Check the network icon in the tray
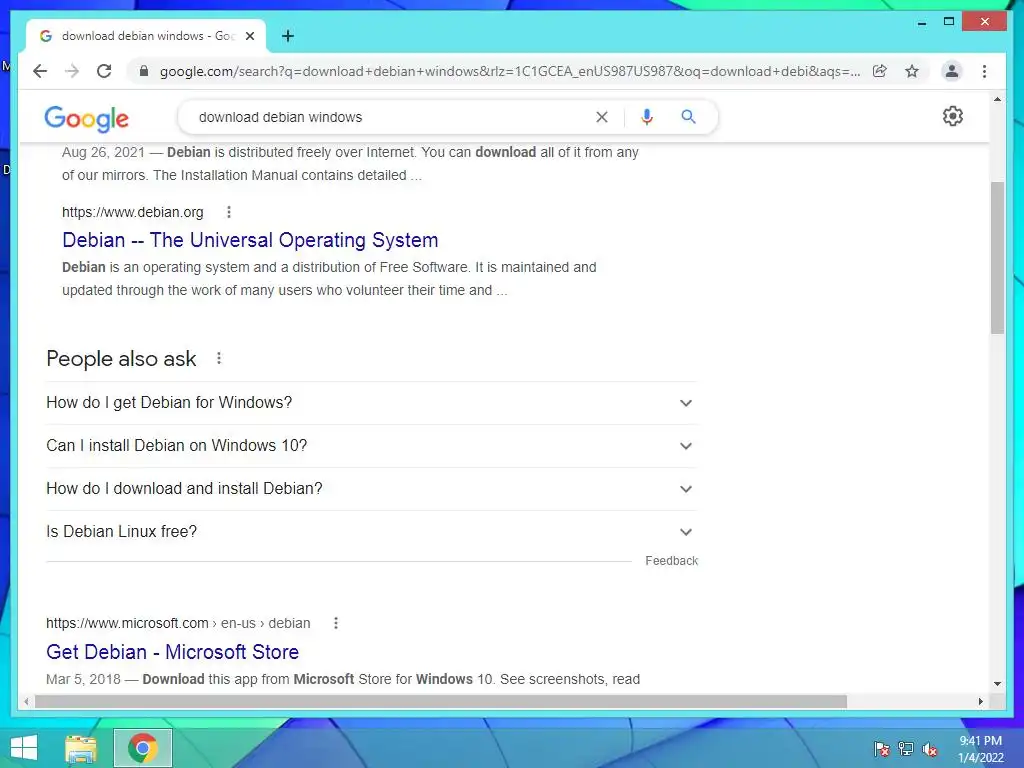The image size is (1024, 768). pyautogui.click(x=905, y=749)
